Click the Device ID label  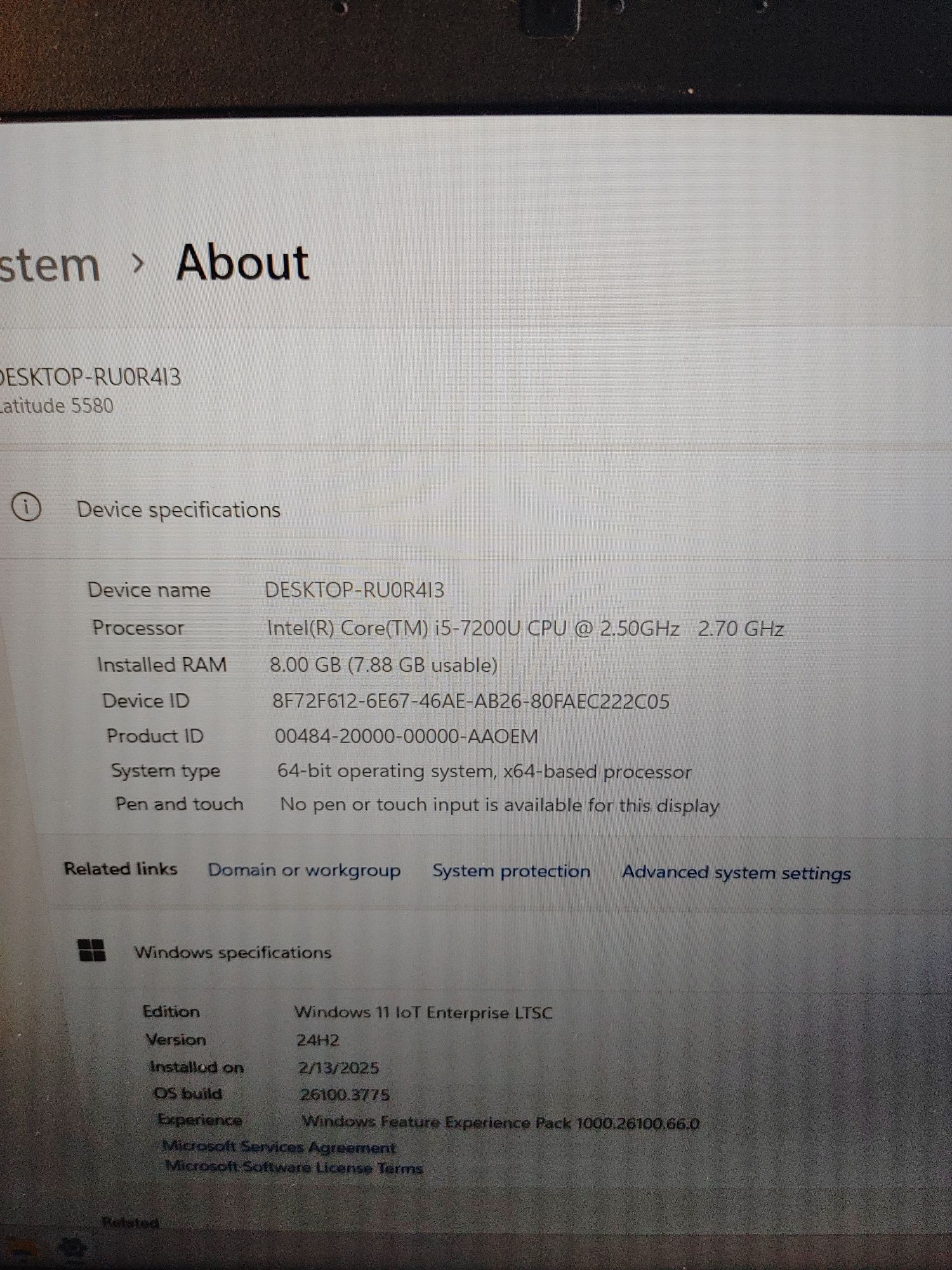click(146, 700)
